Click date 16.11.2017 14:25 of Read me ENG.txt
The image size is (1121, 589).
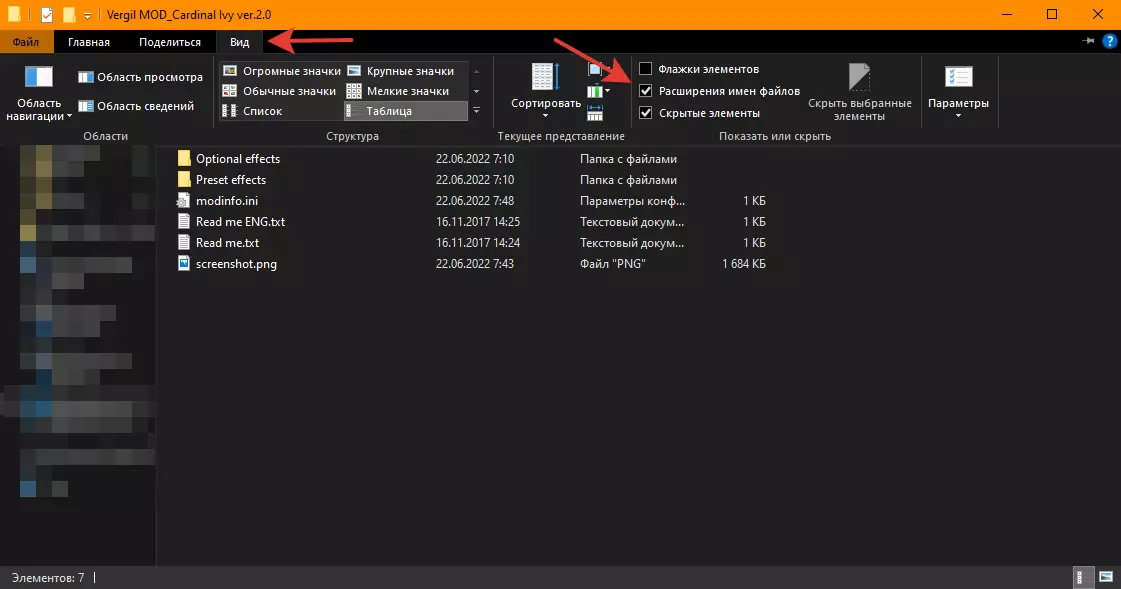click(x=478, y=222)
